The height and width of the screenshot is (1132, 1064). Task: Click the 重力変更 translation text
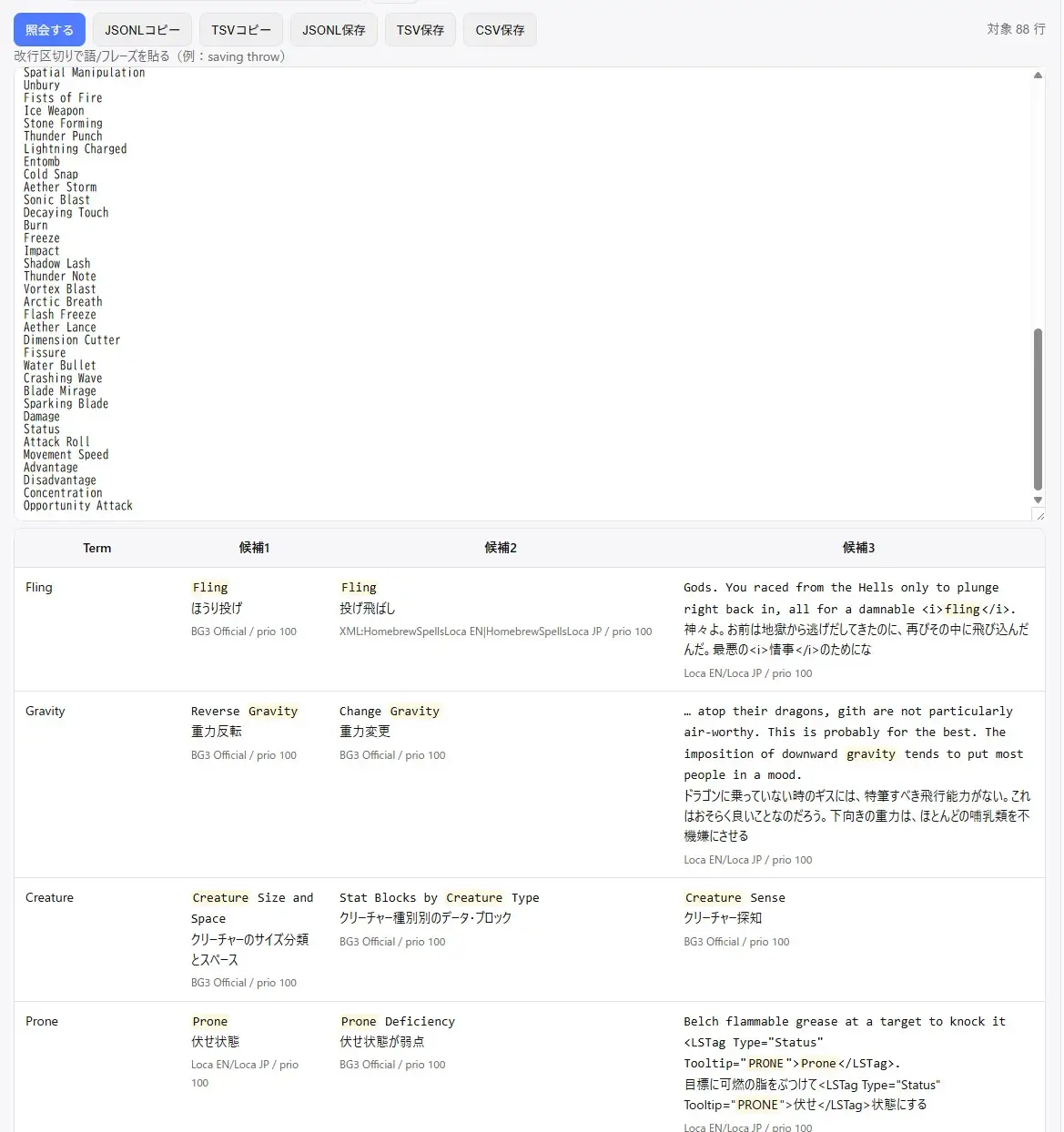365,732
